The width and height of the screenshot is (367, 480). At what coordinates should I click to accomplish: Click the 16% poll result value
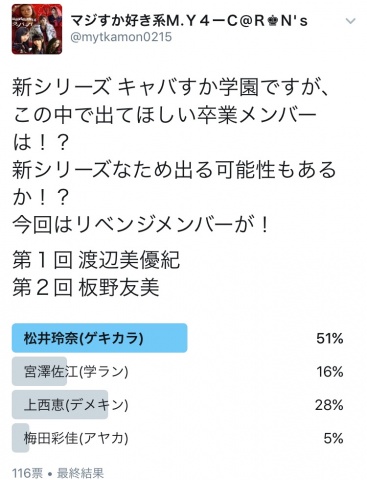click(x=330, y=371)
